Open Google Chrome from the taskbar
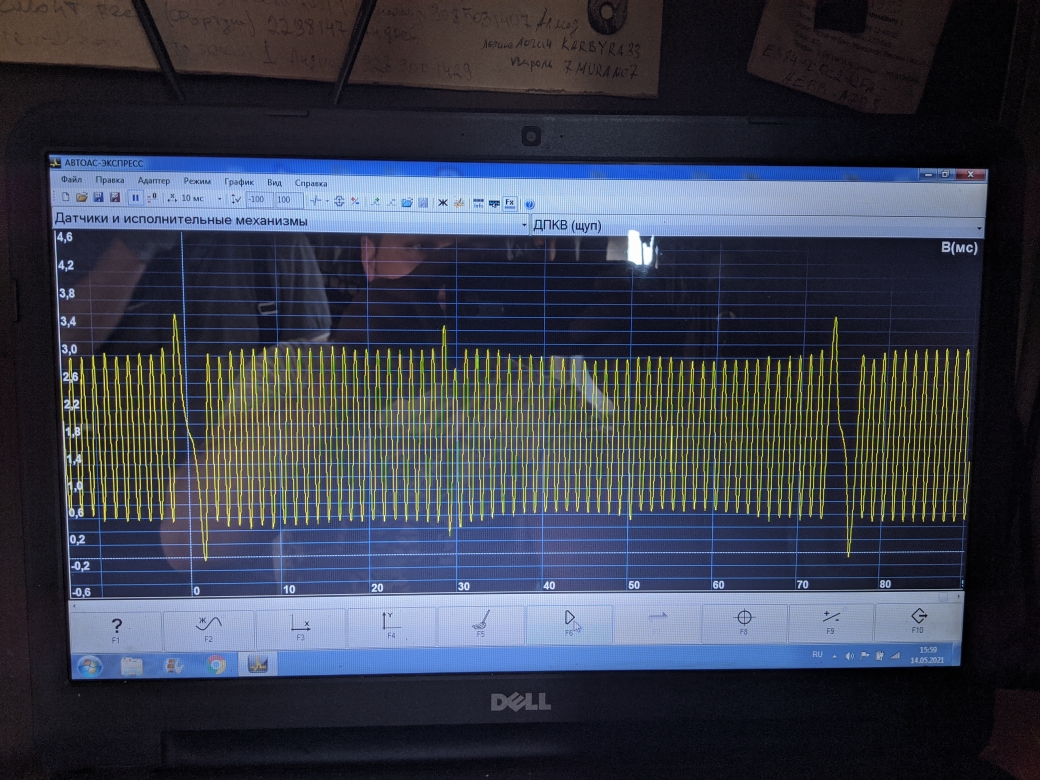Image resolution: width=1040 pixels, height=780 pixels. click(216, 664)
